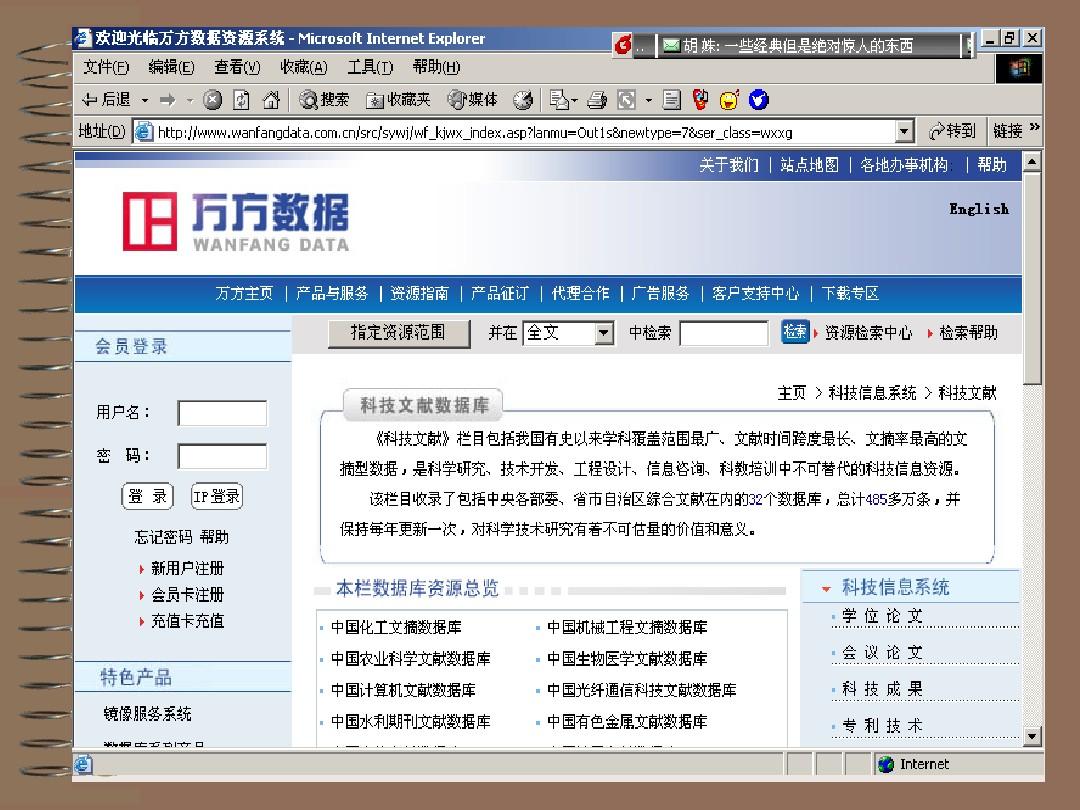Click the Mail icon in the toolbar
Image resolution: width=1080 pixels, height=810 pixels.
coord(560,99)
